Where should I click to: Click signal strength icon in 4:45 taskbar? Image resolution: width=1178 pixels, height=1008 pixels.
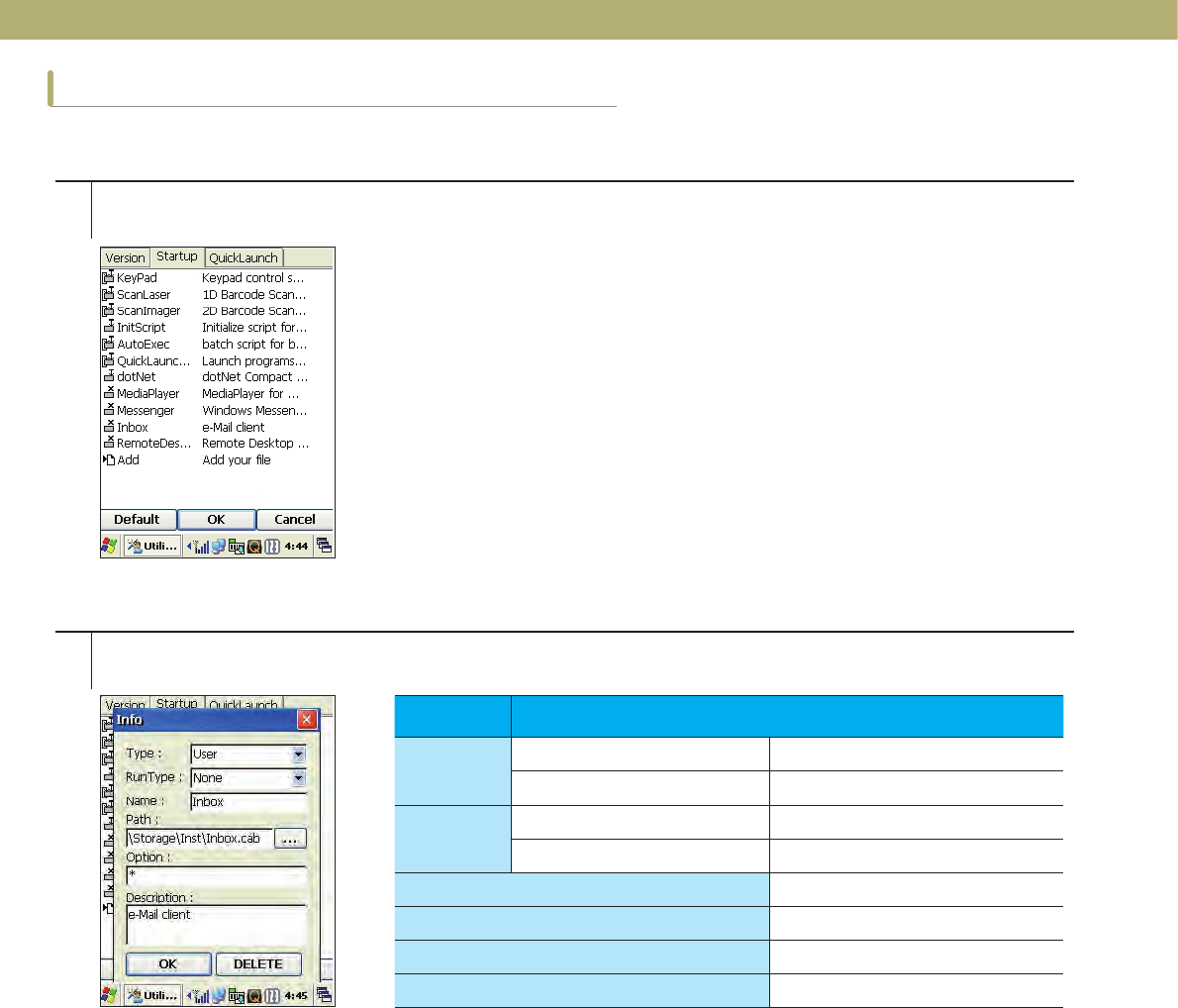[x=199, y=996]
